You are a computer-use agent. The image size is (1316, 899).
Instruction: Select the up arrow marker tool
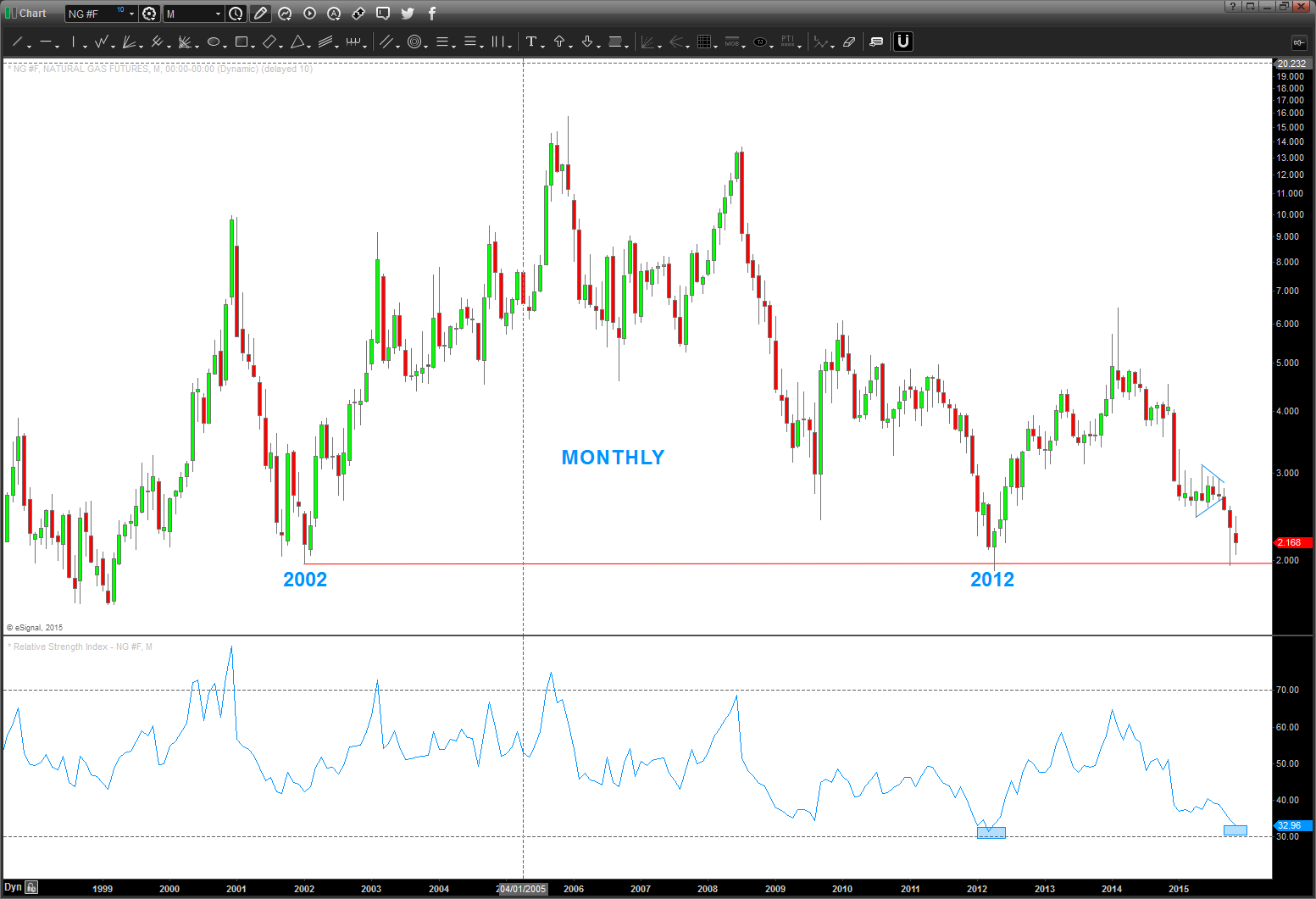(559, 42)
